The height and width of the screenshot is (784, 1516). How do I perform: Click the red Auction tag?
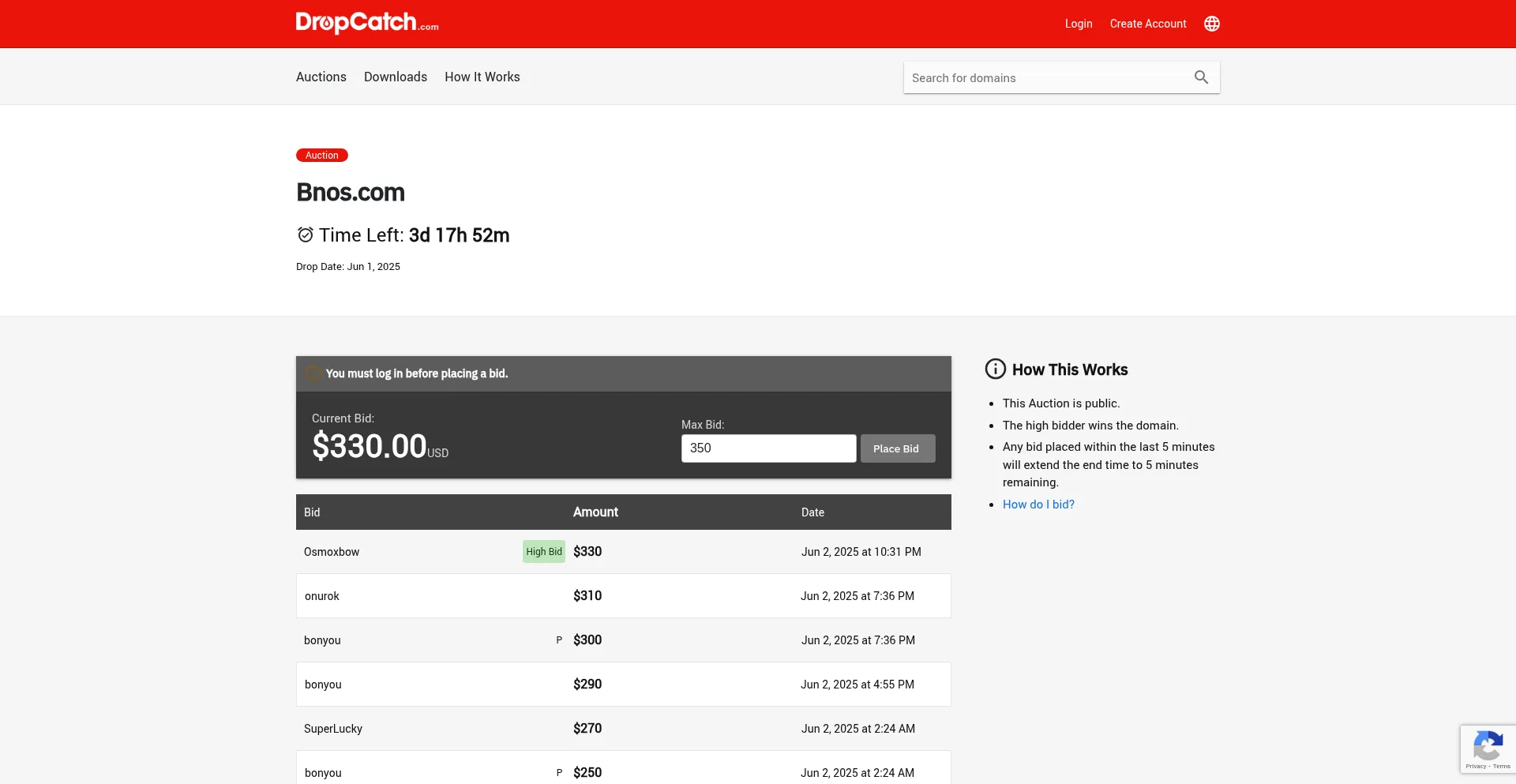click(x=321, y=156)
